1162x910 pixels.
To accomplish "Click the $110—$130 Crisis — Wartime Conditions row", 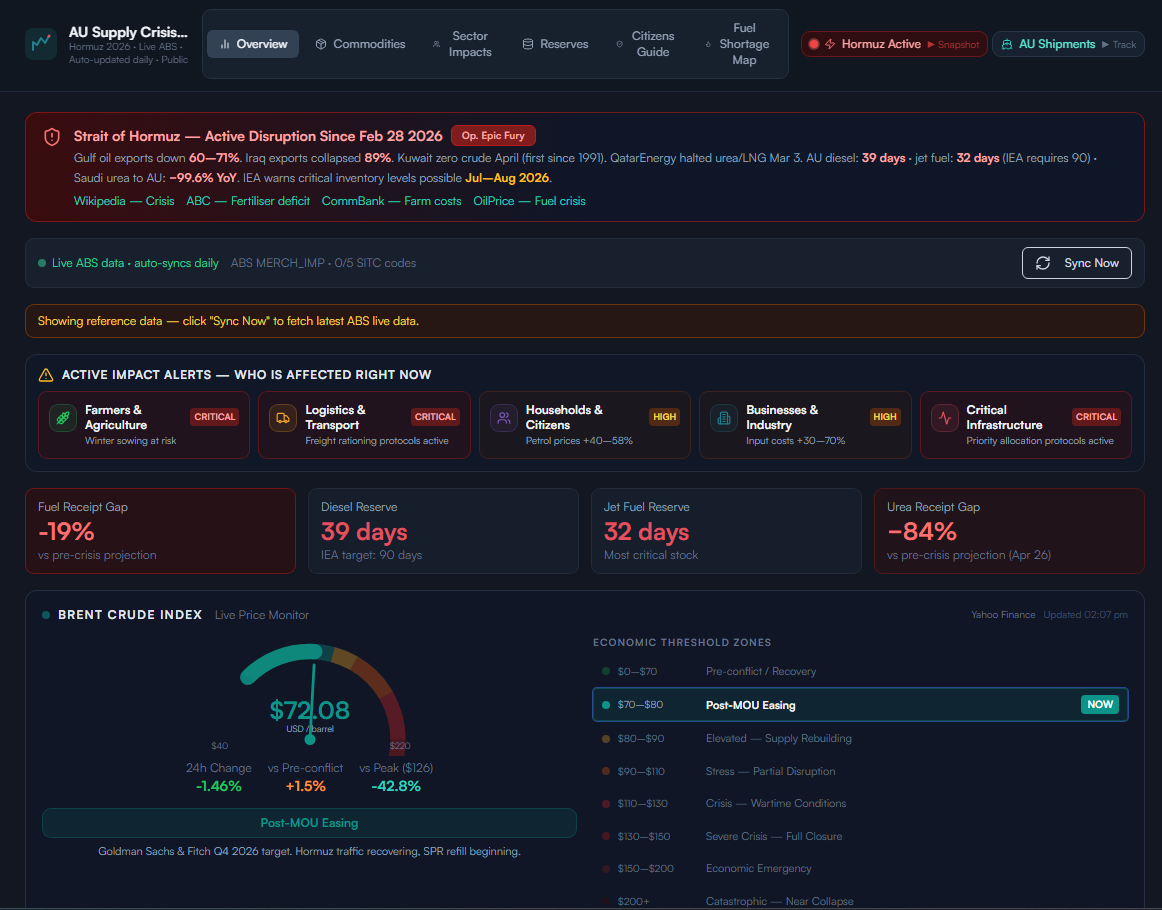I will [860, 803].
